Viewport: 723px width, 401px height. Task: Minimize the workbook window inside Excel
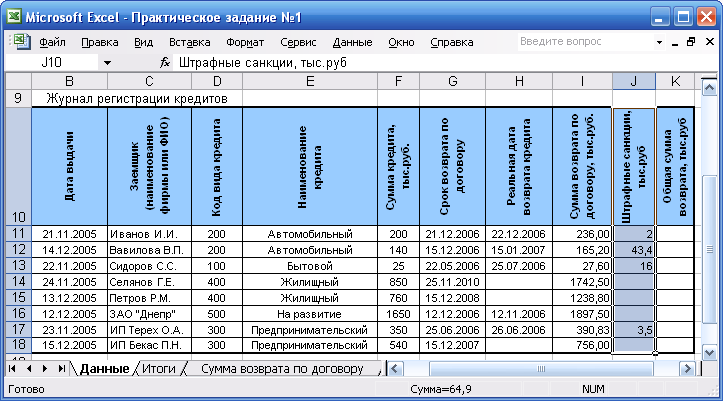coord(675,43)
